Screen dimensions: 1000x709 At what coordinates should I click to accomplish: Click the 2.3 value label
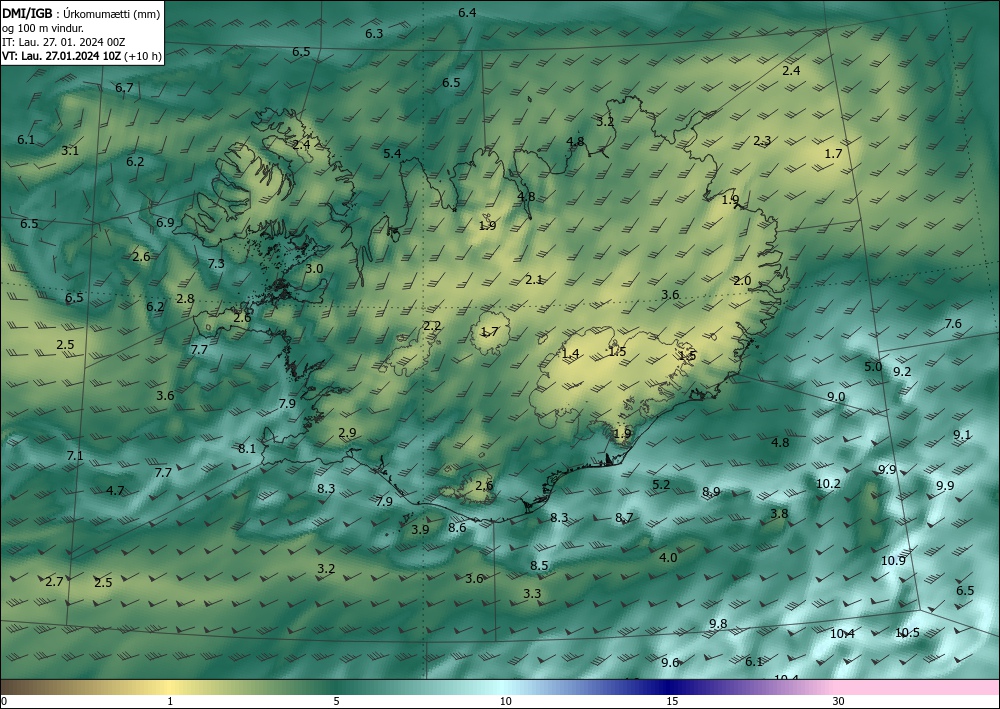[x=762, y=141]
